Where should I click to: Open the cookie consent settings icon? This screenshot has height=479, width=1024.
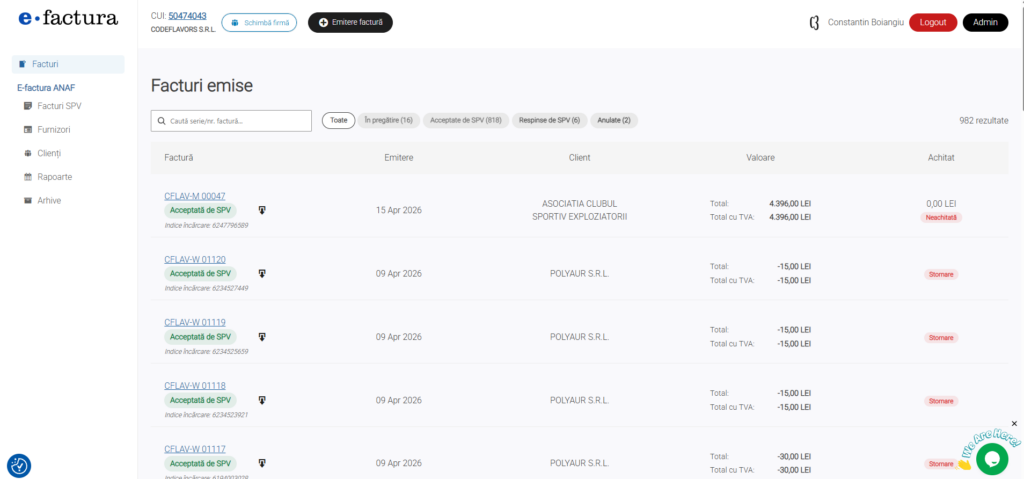19,465
